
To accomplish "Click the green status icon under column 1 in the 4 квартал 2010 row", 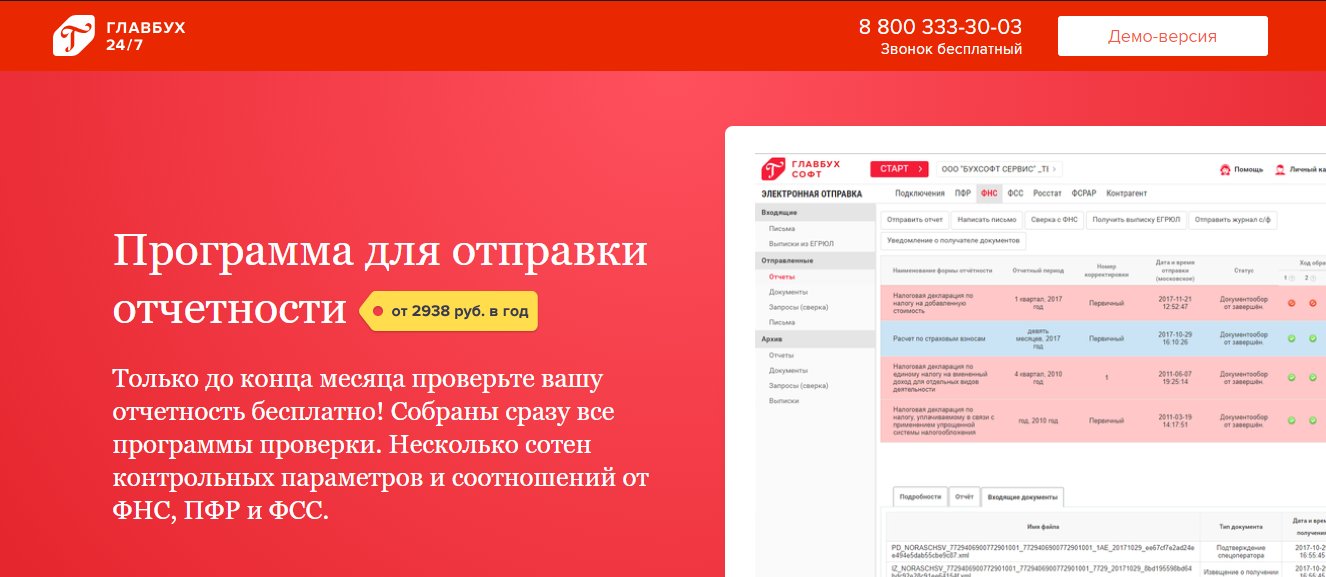I will [x=1291, y=377].
